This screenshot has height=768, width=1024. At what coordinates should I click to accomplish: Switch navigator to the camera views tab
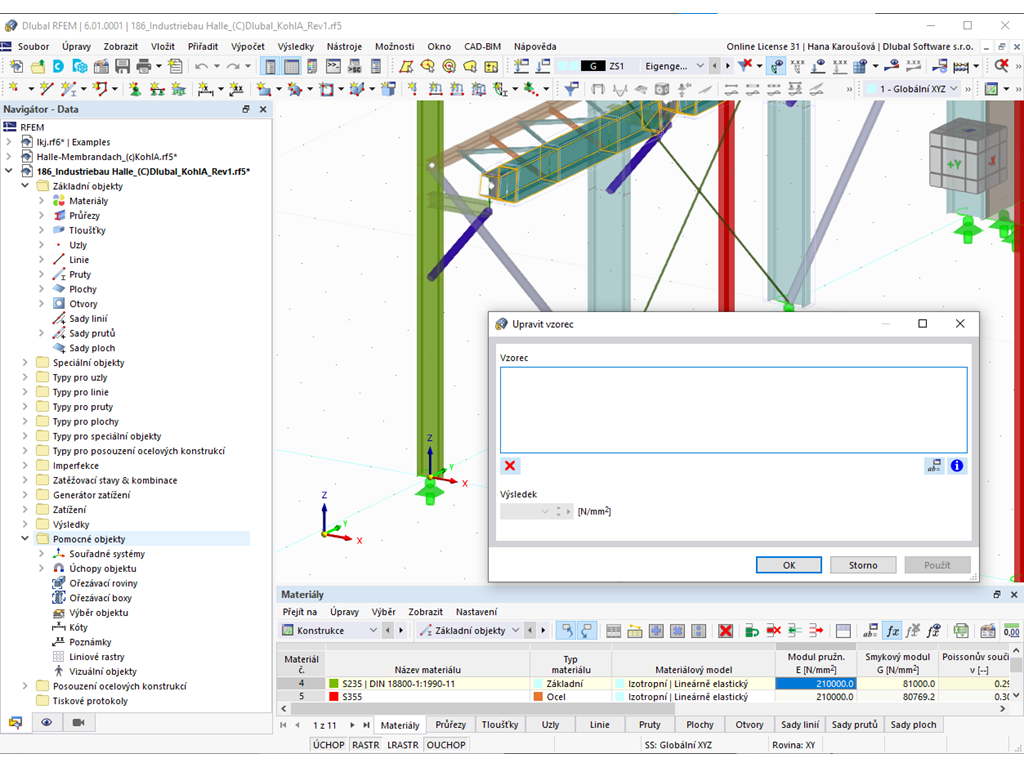tap(78, 722)
